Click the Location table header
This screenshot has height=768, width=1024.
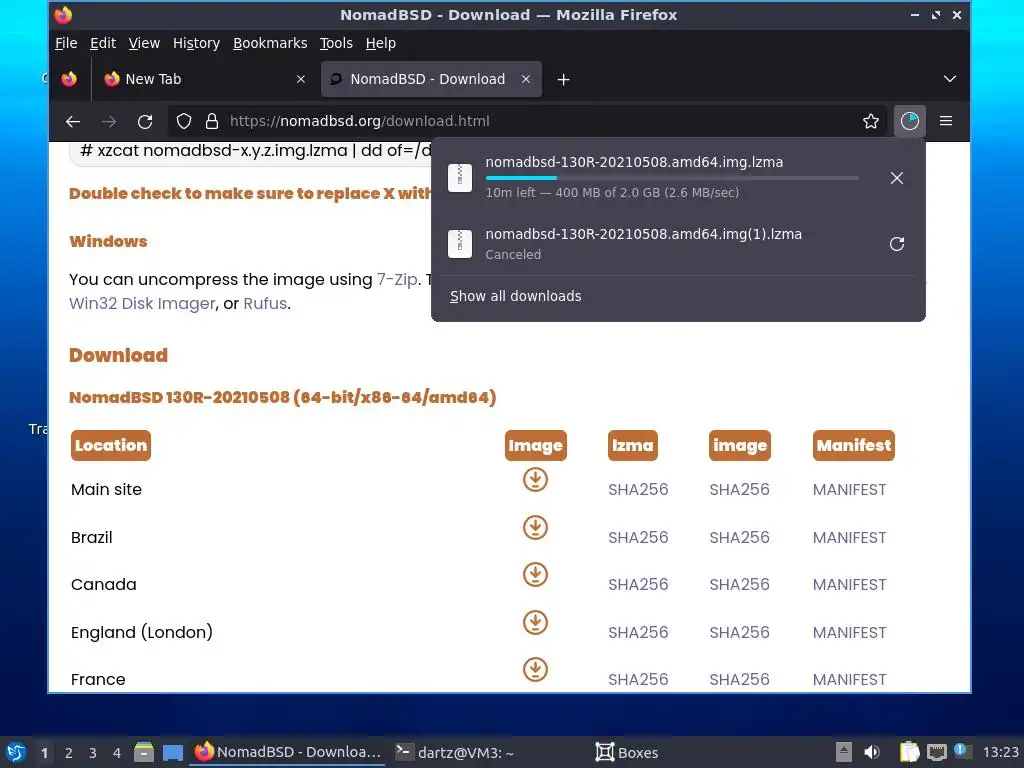[x=110, y=445]
